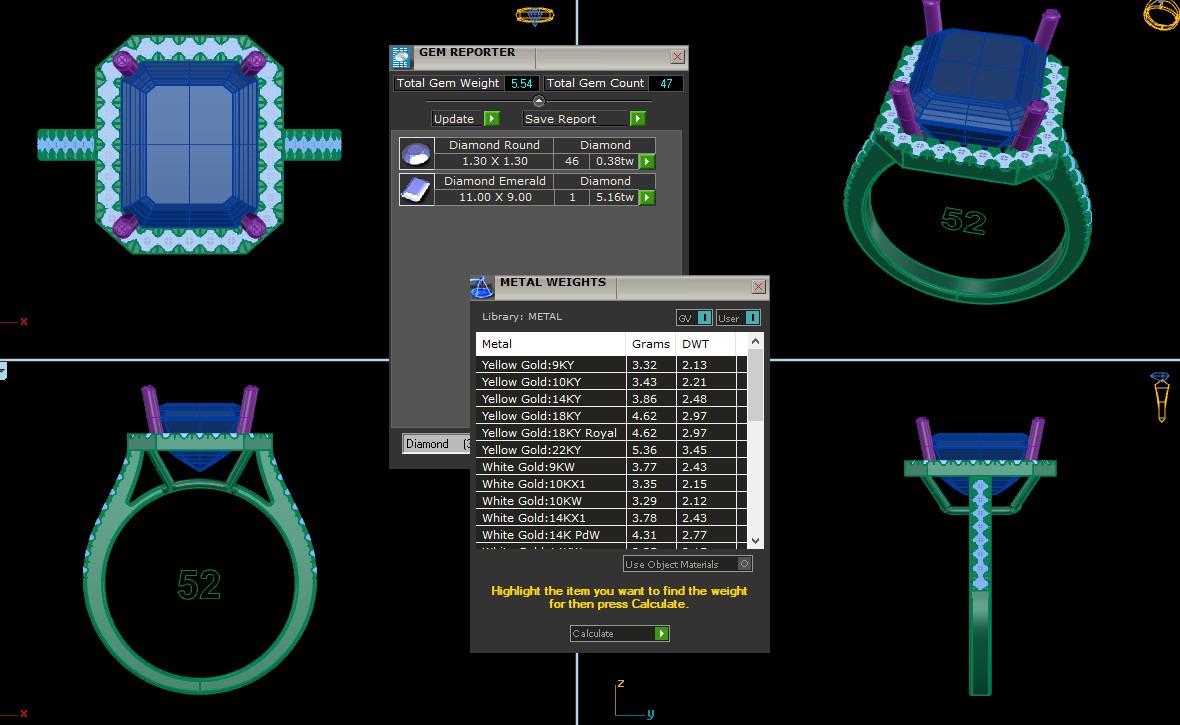The width and height of the screenshot is (1180, 725).
Task: Click the green arrow beside 5.16tw
Action: click(x=647, y=197)
